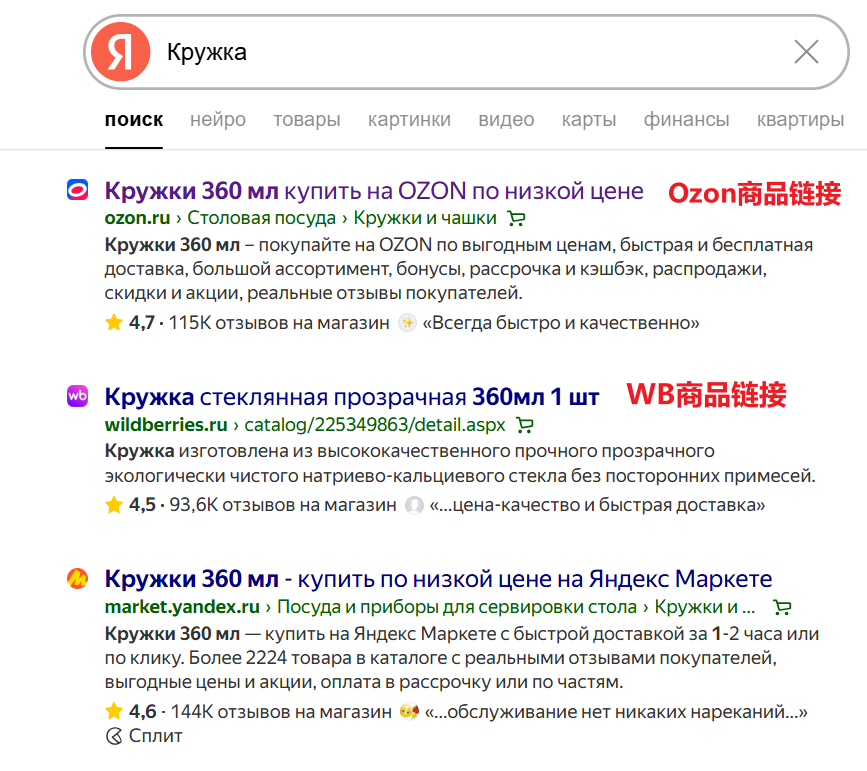Click catalog/225349863/detail.aspx path link
The width and height of the screenshot is (867, 771).
pos(374,425)
